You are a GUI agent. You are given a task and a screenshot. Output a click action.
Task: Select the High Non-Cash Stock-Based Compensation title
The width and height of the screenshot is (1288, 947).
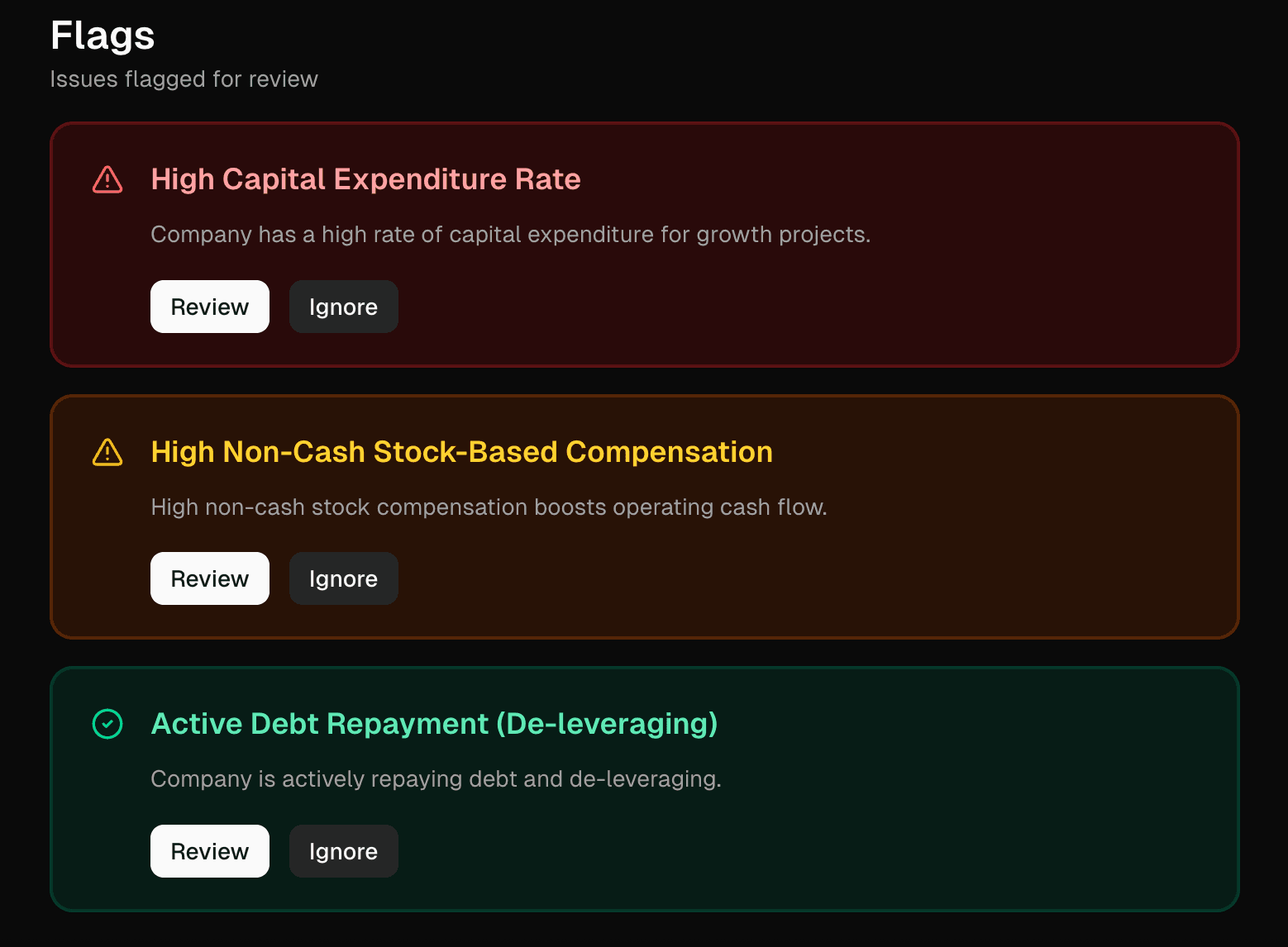point(461,452)
